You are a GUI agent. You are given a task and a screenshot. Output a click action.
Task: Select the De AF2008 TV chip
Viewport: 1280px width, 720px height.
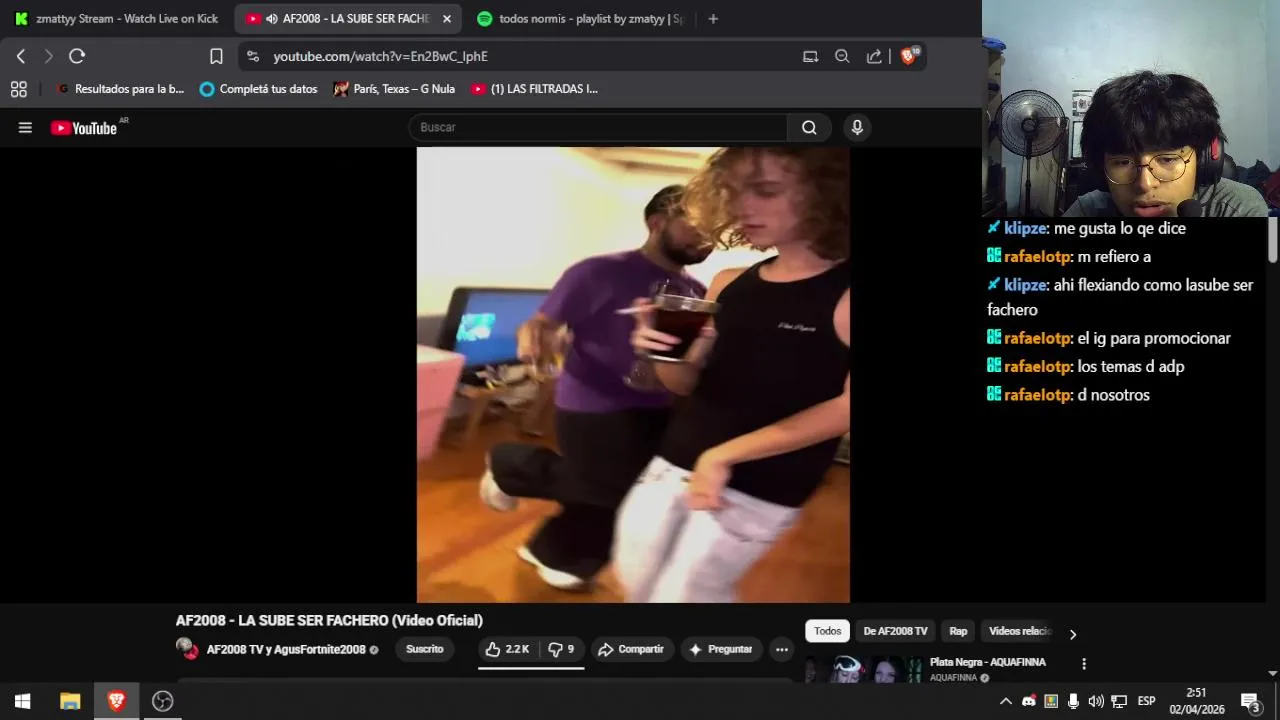click(896, 631)
